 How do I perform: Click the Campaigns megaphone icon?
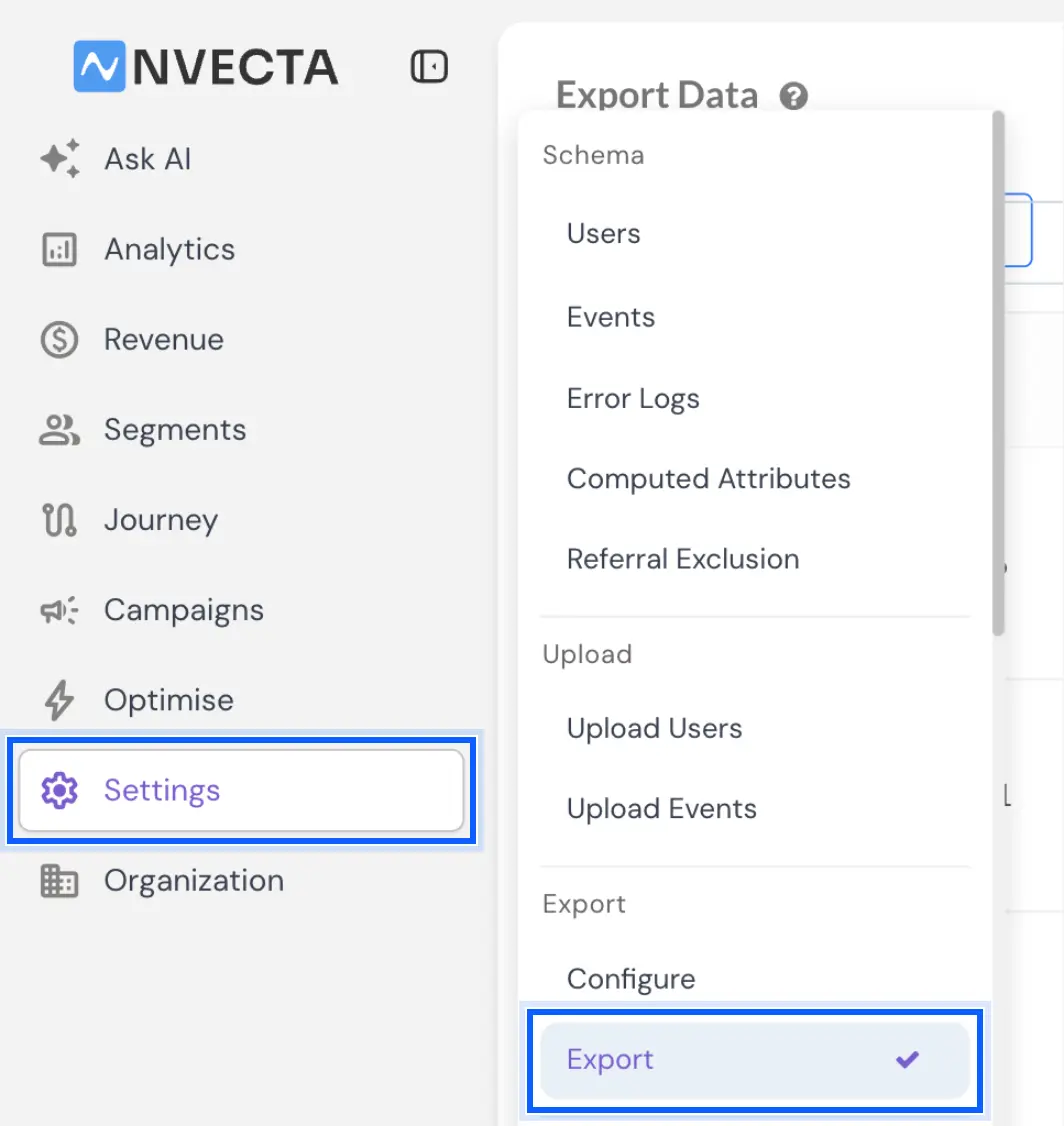point(59,610)
